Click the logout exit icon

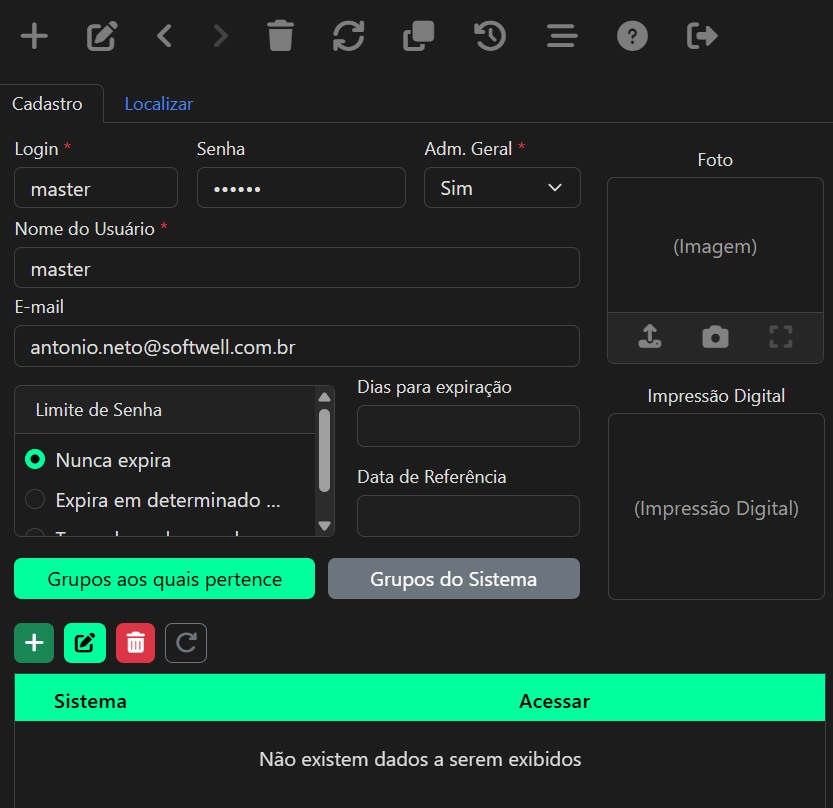coord(702,36)
